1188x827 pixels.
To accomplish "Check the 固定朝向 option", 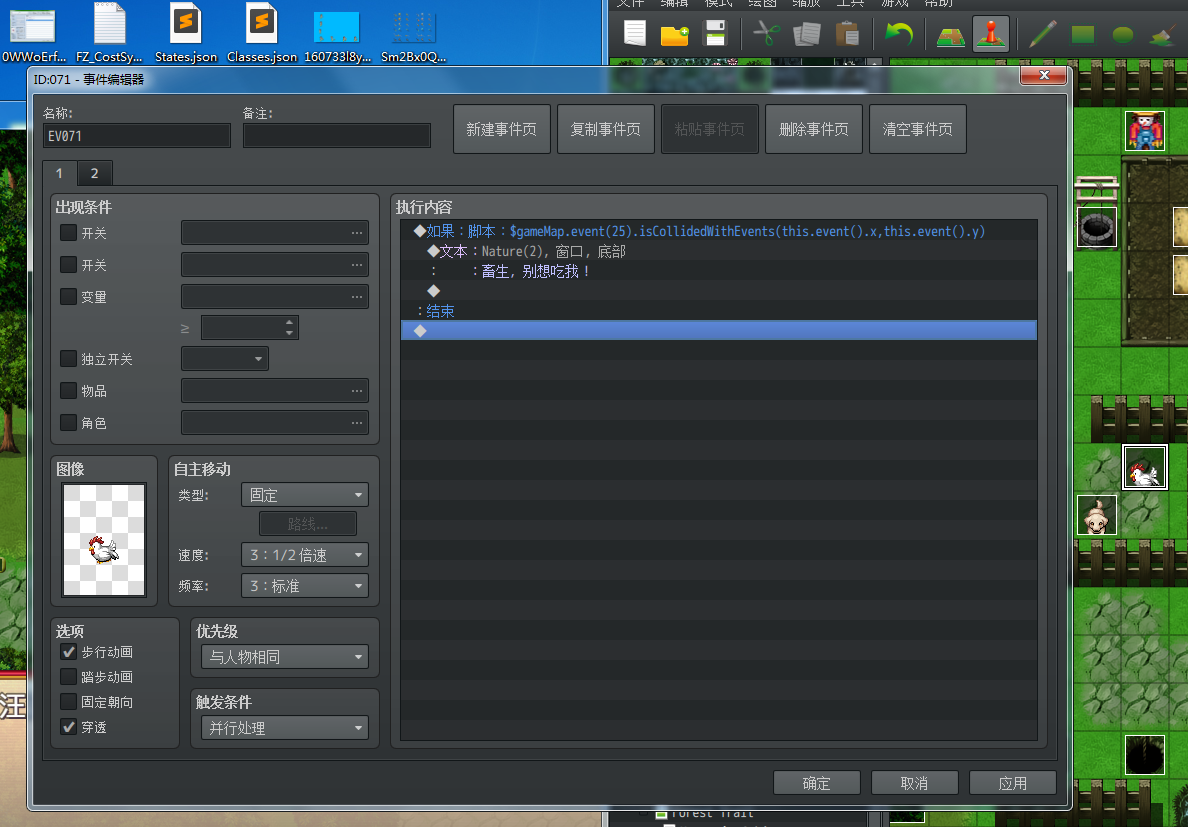I will point(68,701).
